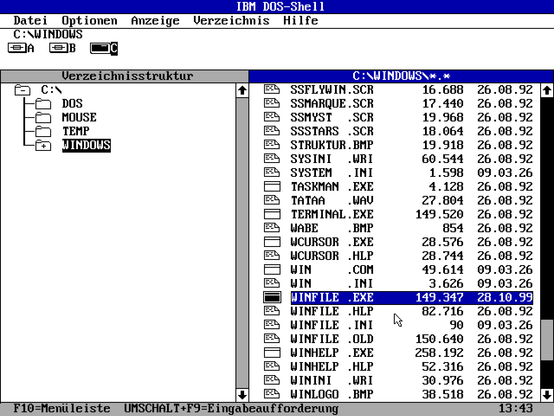Click the STRUKTUR.BMP file icon
The width and height of the screenshot is (554, 416).
(x=272, y=145)
